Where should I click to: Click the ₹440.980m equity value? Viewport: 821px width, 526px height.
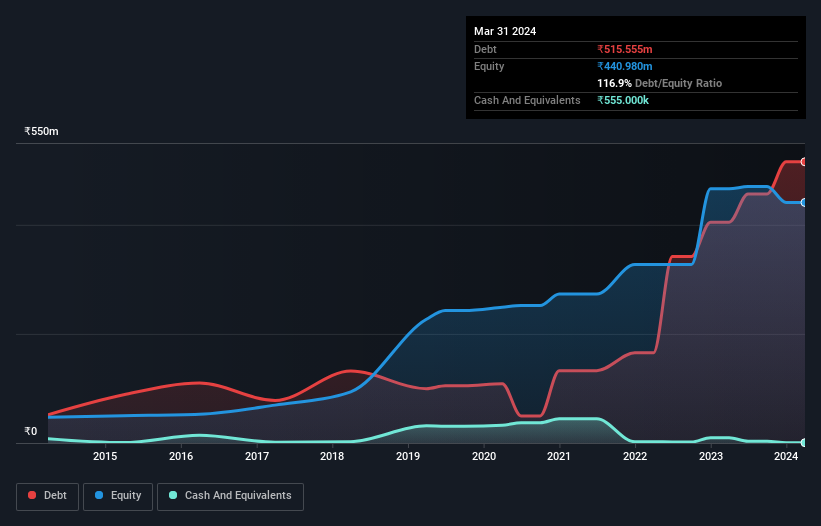pyautogui.click(x=625, y=66)
